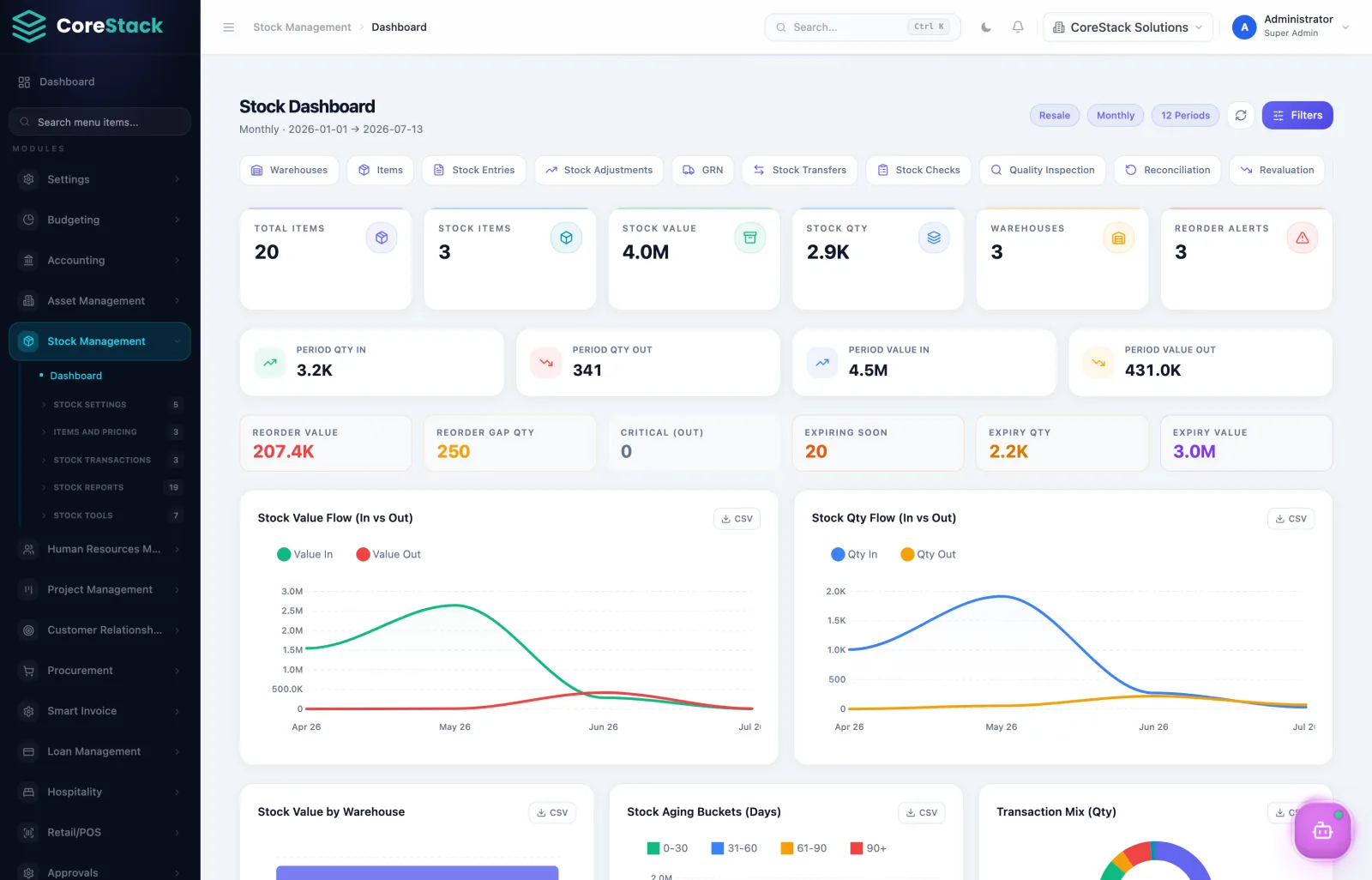Image resolution: width=1372 pixels, height=880 pixels.
Task: Collapse Stock Management module
Action: (x=99, y=341)
